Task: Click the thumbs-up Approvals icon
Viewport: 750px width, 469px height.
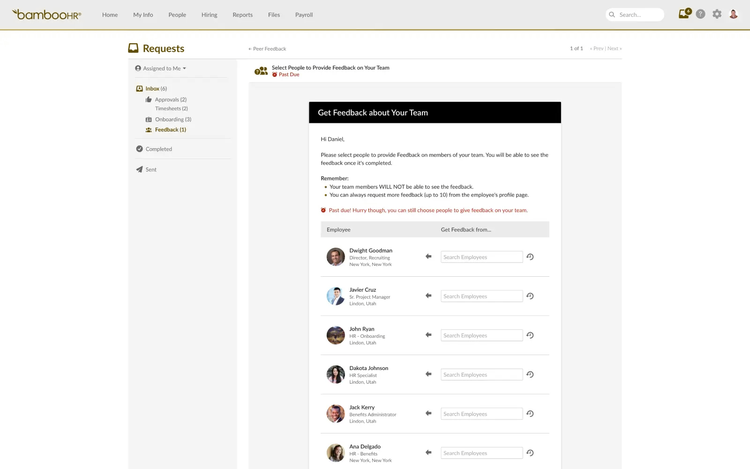Action: [148, 99]
